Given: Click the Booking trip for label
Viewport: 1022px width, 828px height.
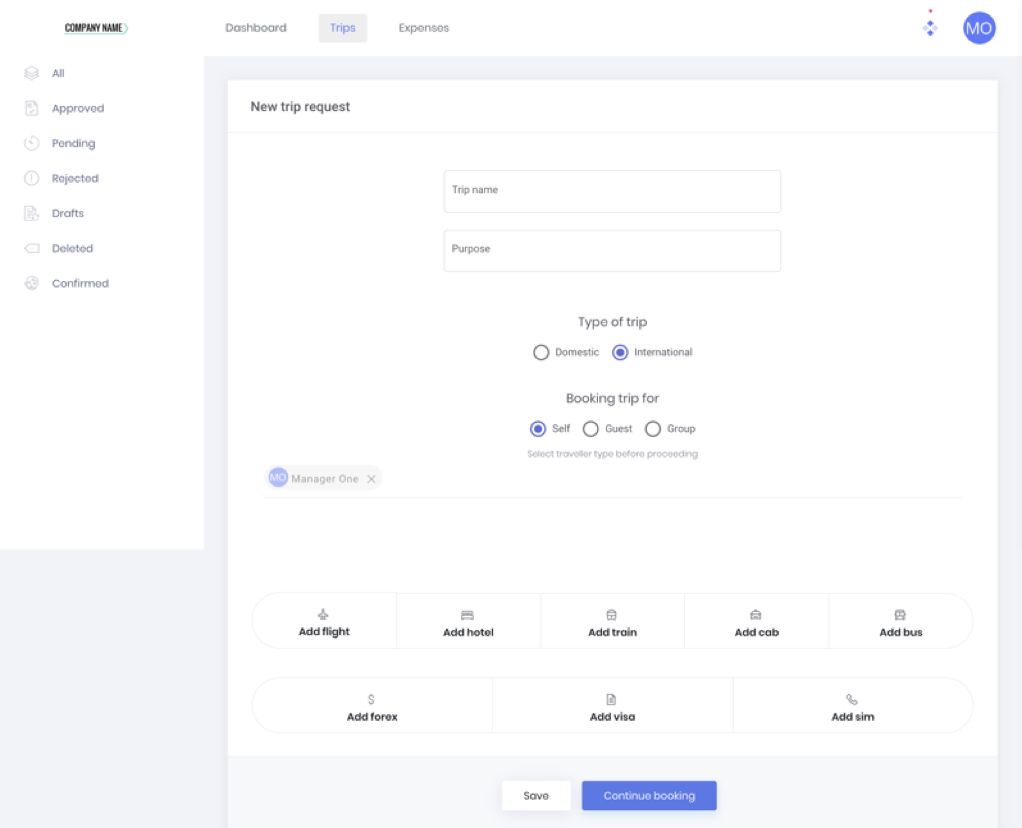Looking at the screenshot, I should (x=612, y=398).
